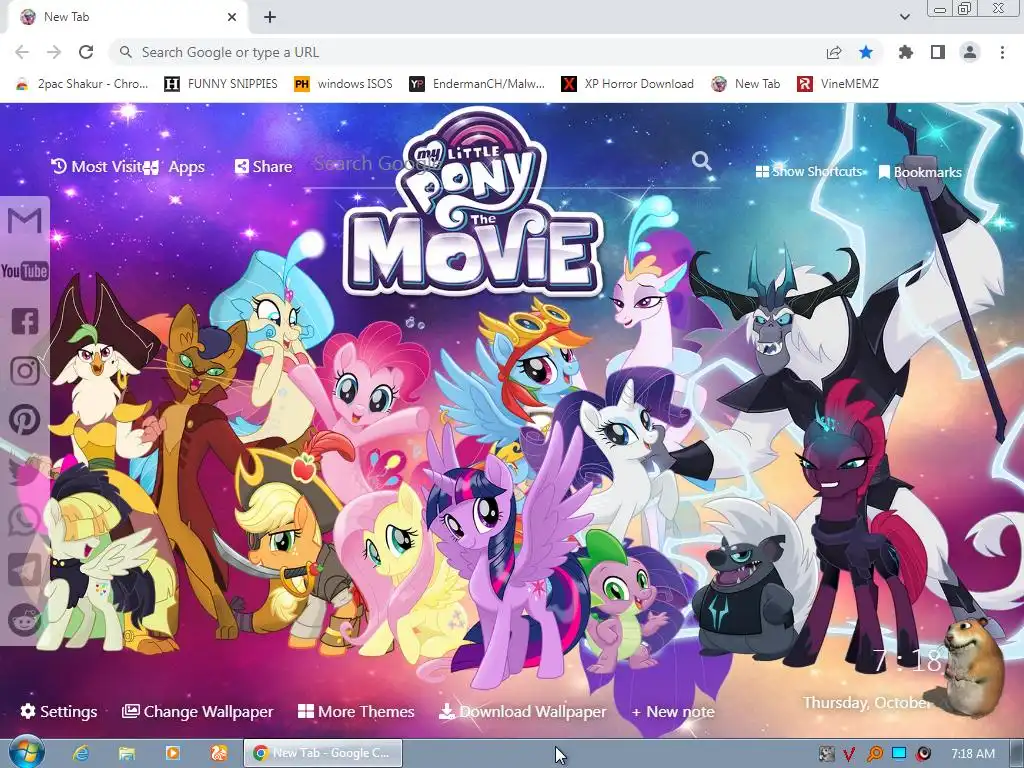
Task: Open New Tab bookmark in bookmarks bar
Action: 746,84
